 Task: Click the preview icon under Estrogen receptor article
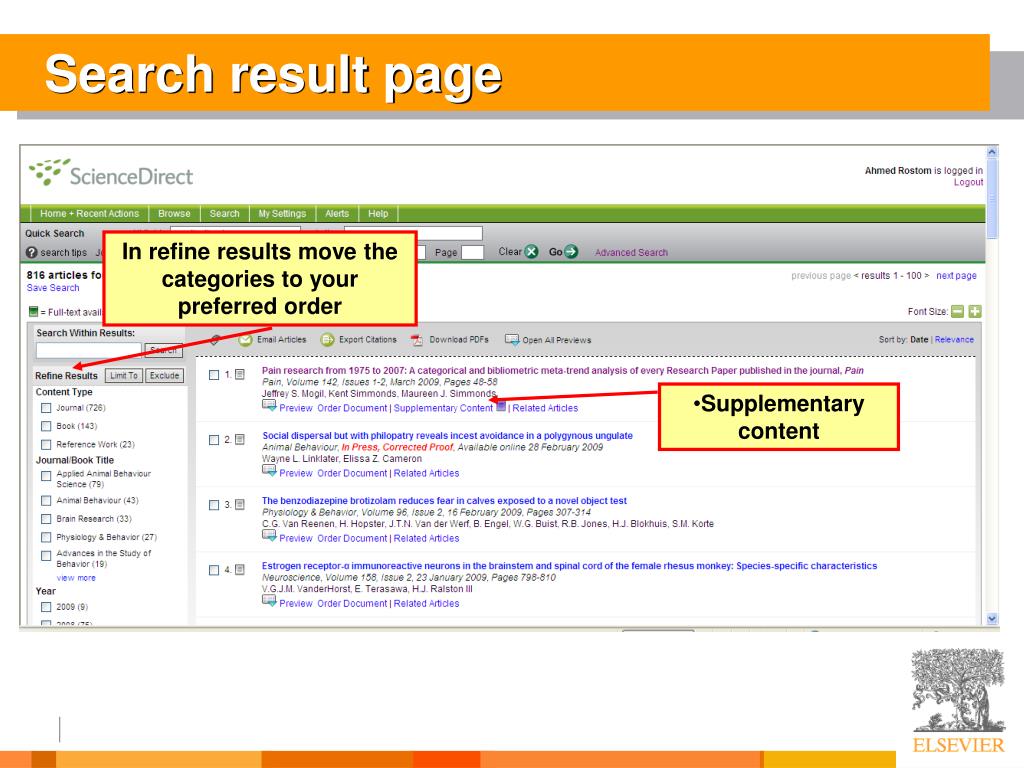pyautogui.click(x=269, y=601)
